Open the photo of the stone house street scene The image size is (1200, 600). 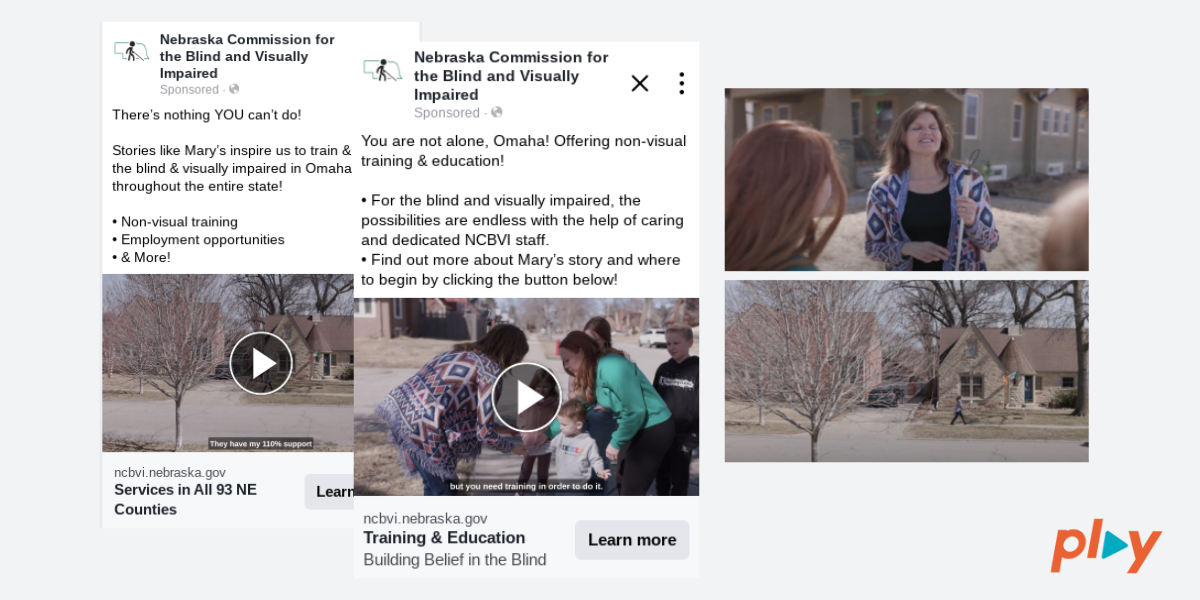pos(906,371)
